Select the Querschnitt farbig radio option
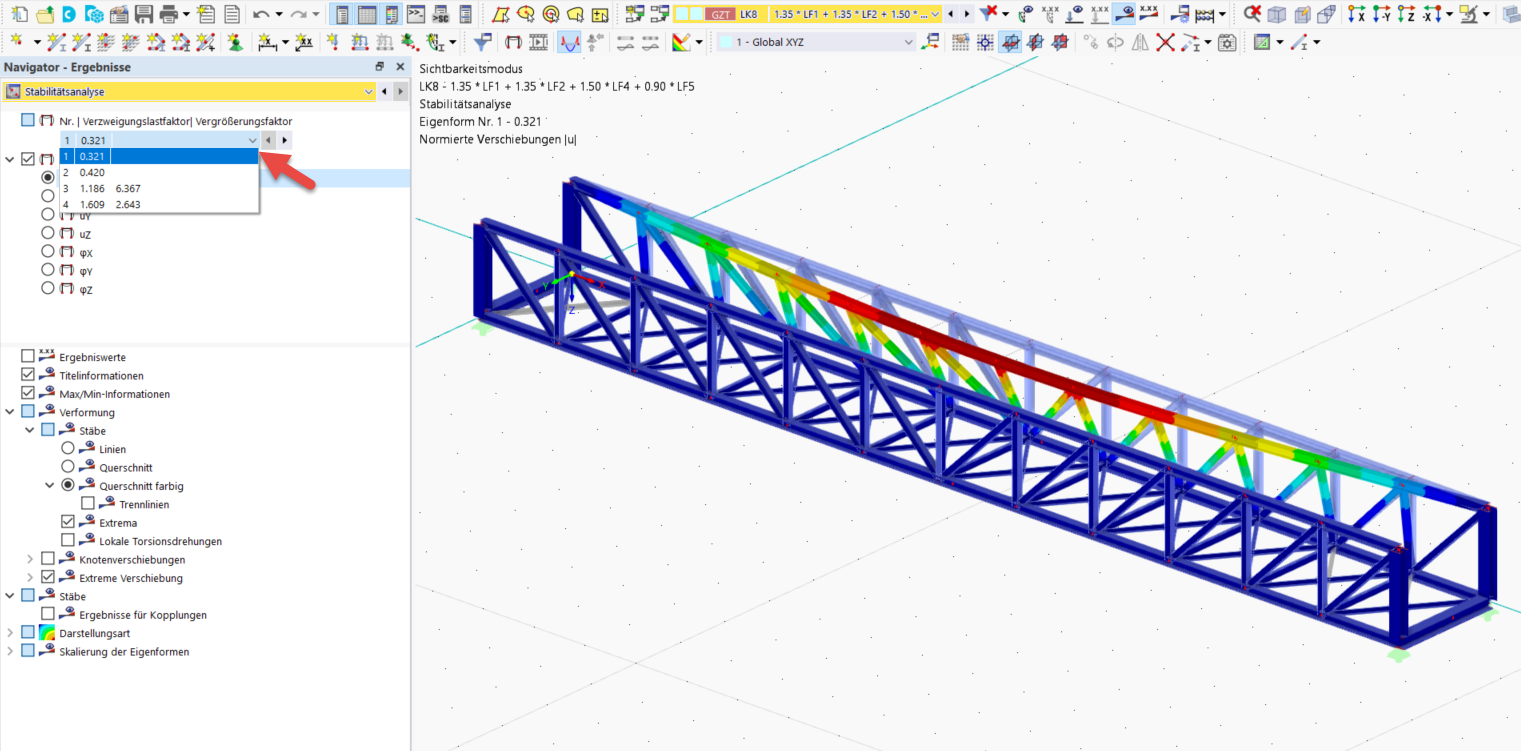The height and width of the screenshot is (751, 1521). click(68, 485)
